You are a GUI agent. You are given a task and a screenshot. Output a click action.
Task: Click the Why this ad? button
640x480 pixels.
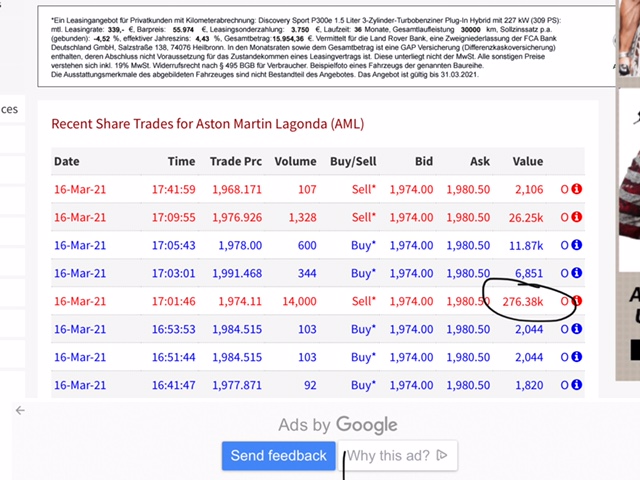coord(397,456)
